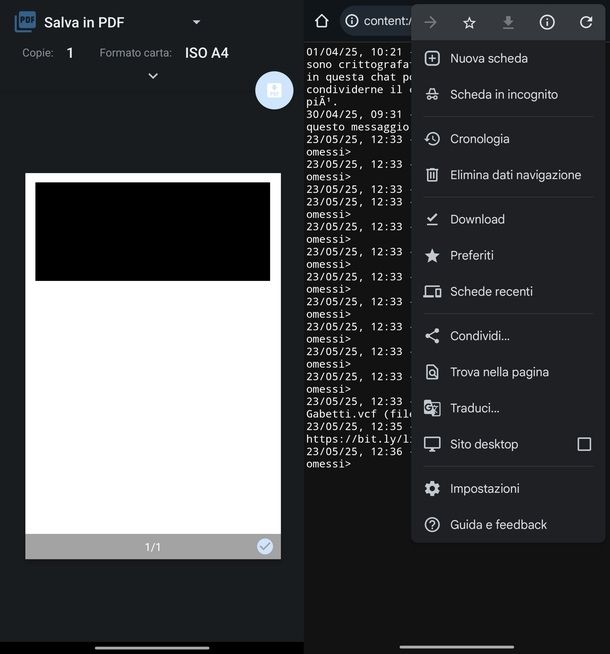Click the incognito hat icon
Screen dimensions: 610x654
[x=432, y=95]
